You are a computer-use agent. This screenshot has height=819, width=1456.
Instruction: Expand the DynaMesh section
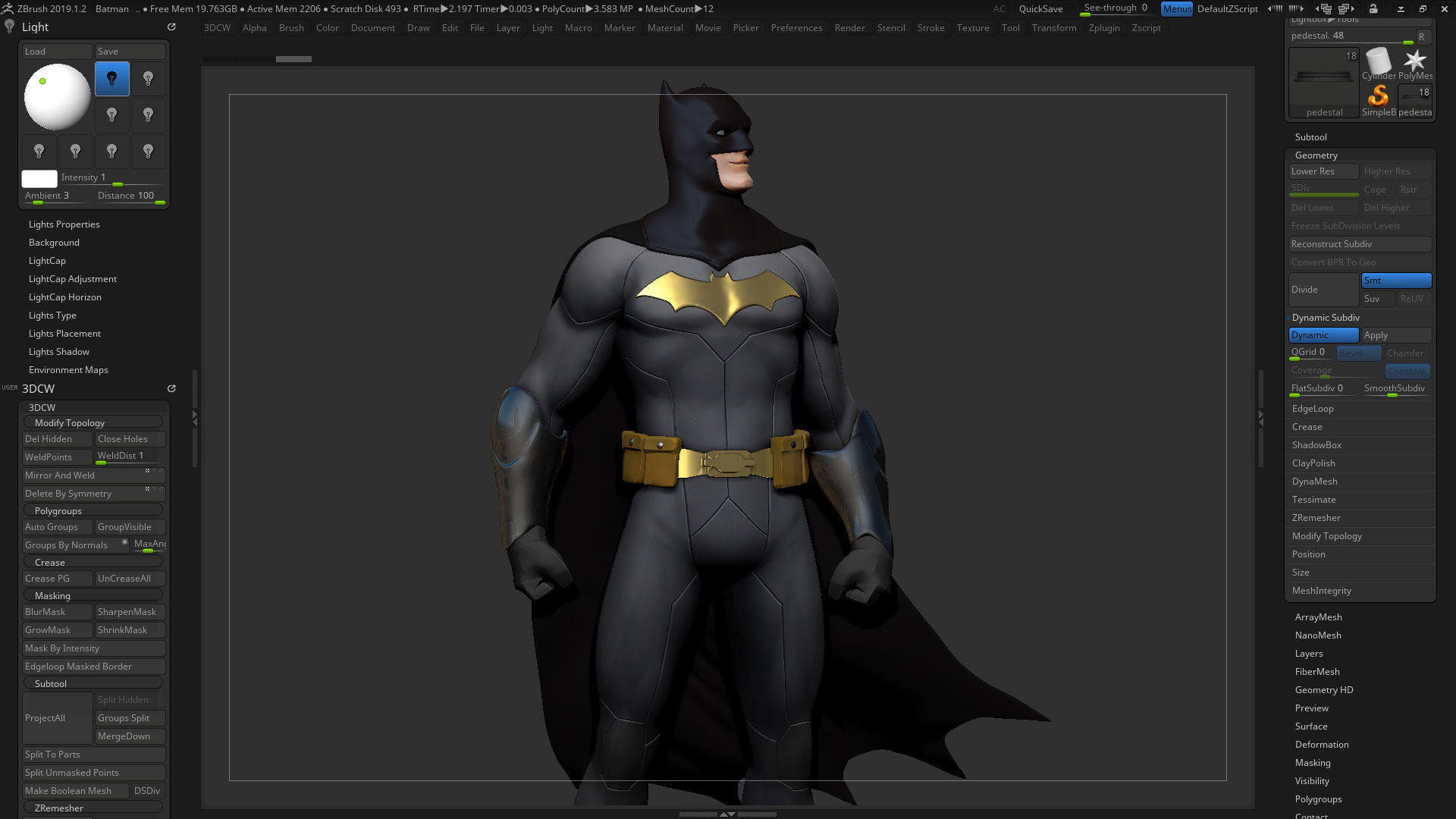[x=1314, y=482]
